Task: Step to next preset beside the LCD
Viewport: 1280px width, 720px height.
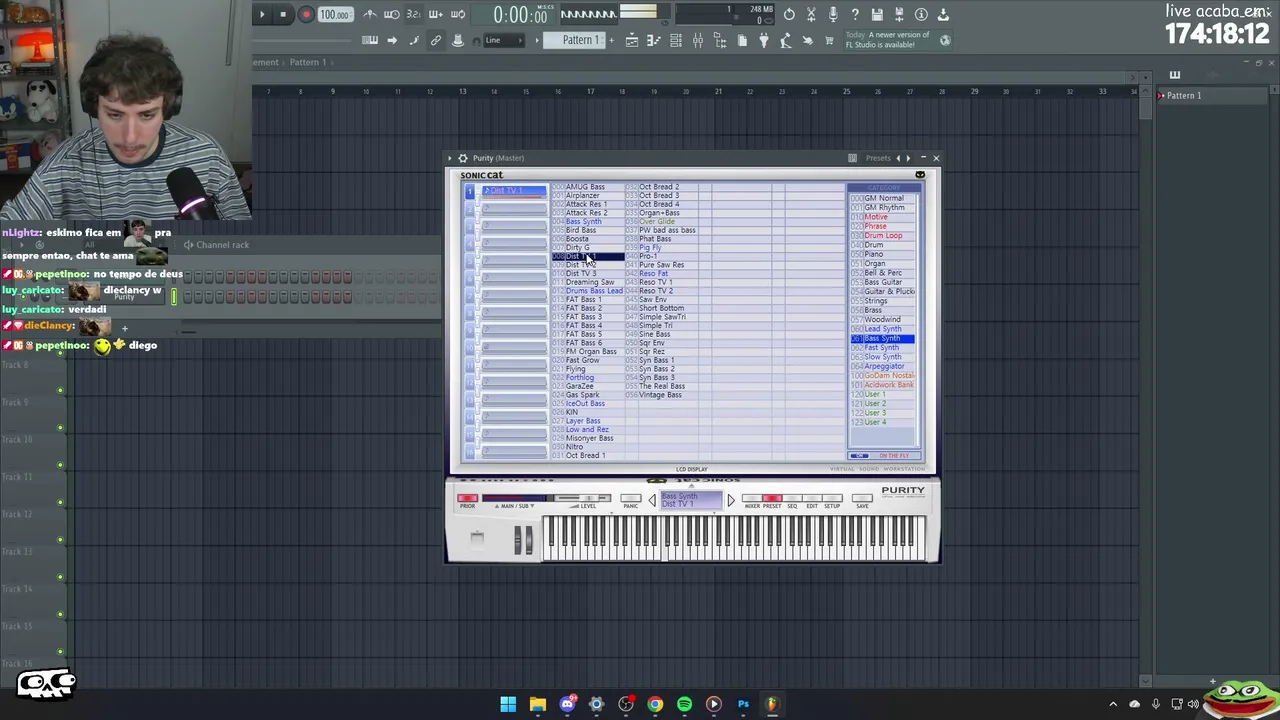Action: [x=730, y=500]
